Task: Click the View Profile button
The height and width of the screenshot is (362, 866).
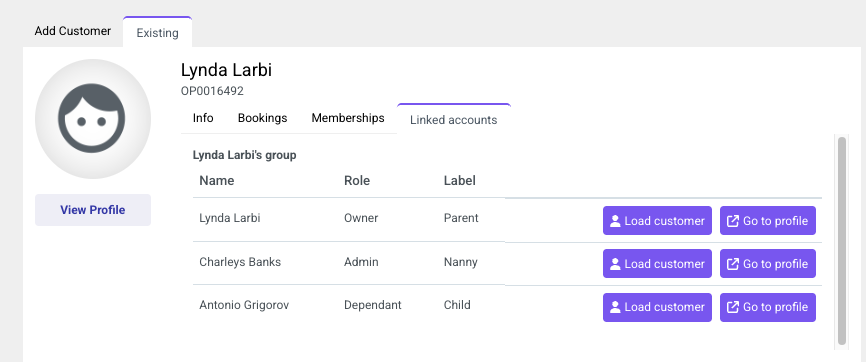Action: click(93, 210)
